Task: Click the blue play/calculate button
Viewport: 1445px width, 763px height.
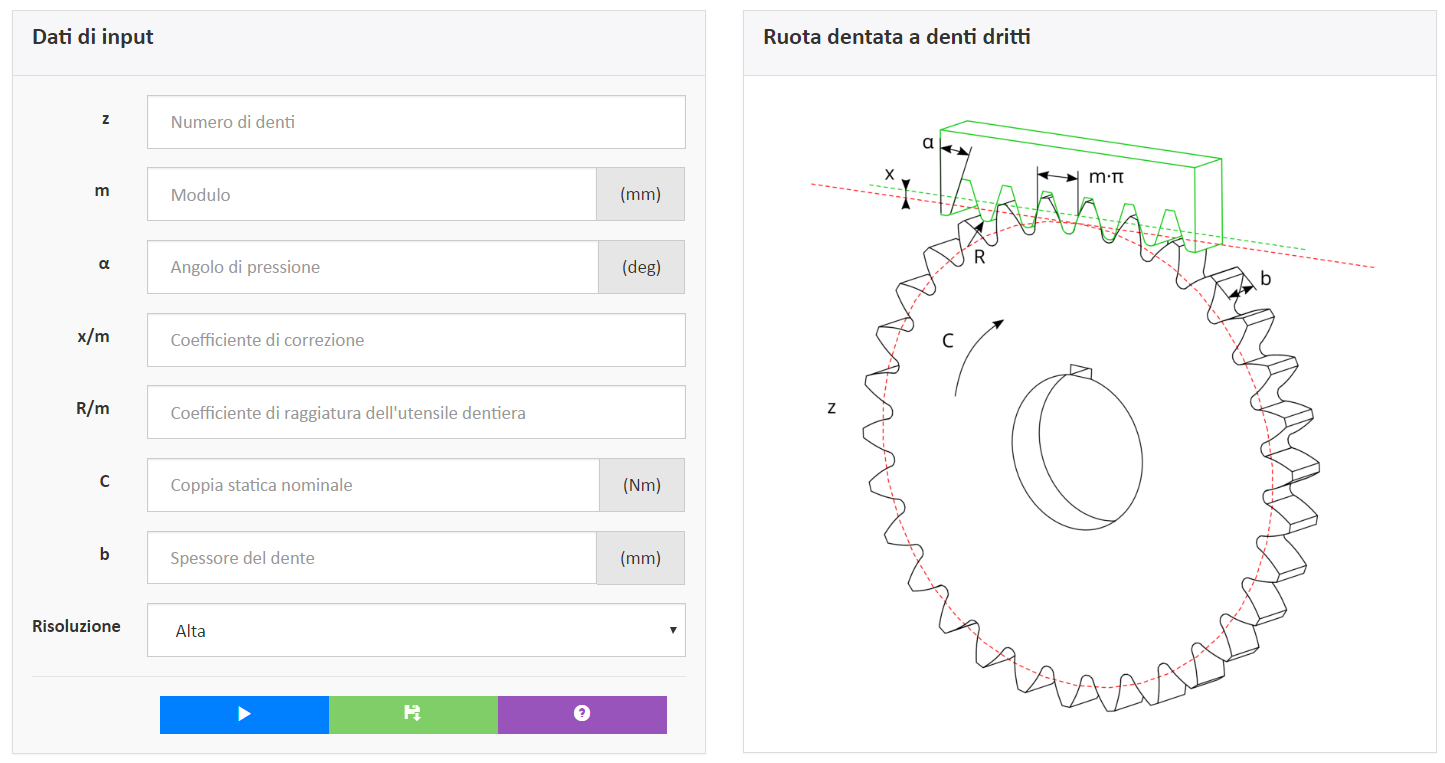Action: coord(244,714)
